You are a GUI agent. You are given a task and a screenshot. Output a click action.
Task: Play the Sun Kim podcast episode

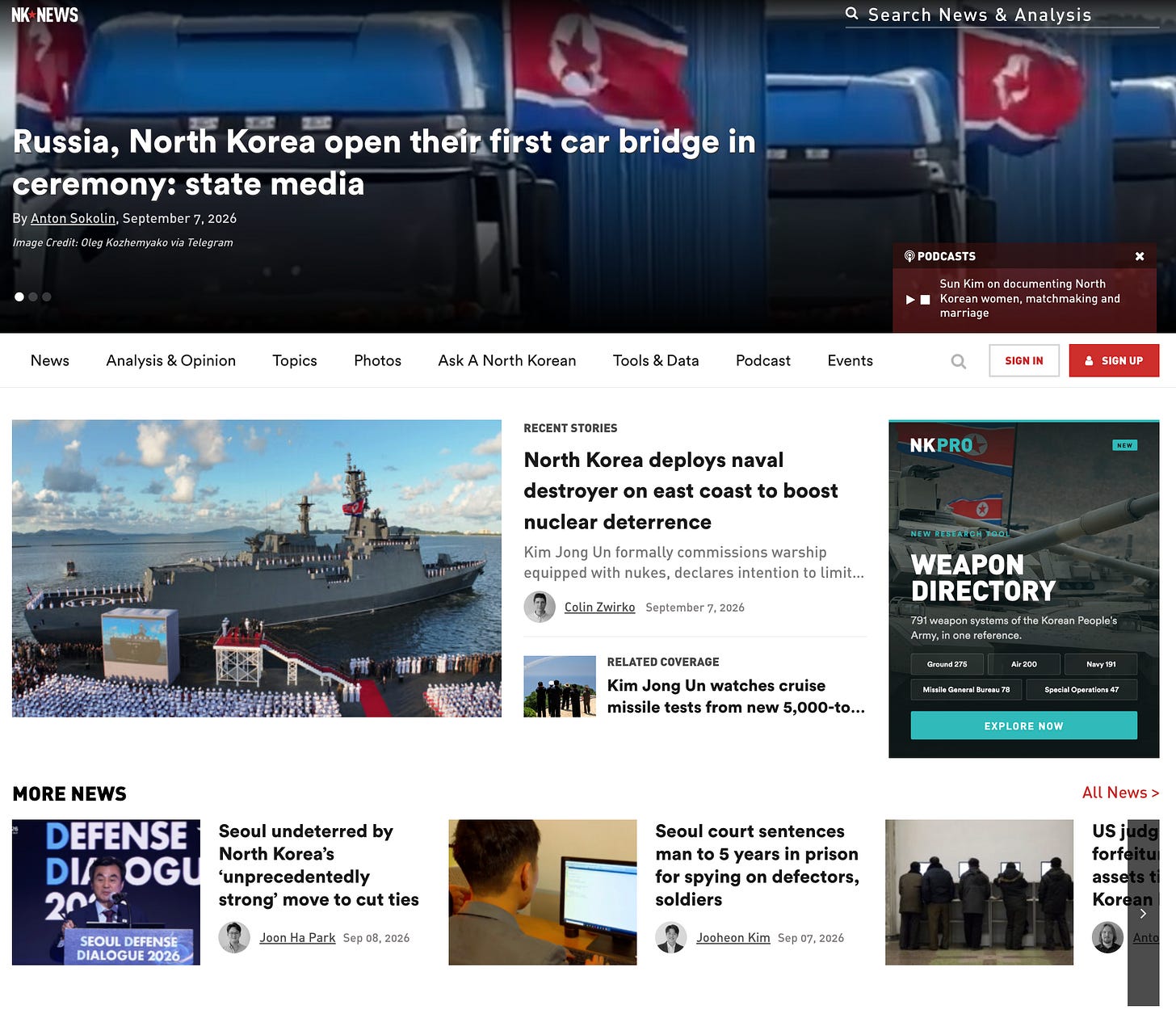[910, 299]
